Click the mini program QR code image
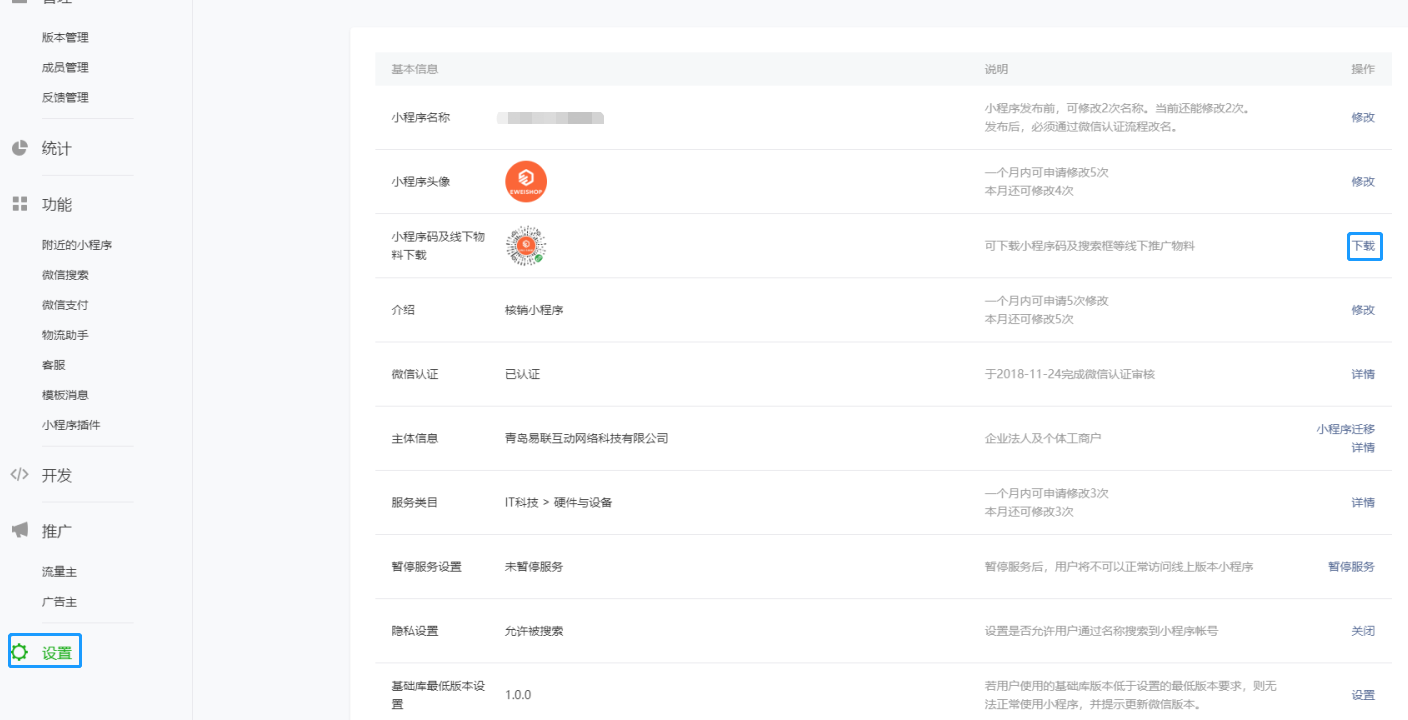Image resolution: width=1408 pixels, height=720 pixels. click(x=526, y=246)
